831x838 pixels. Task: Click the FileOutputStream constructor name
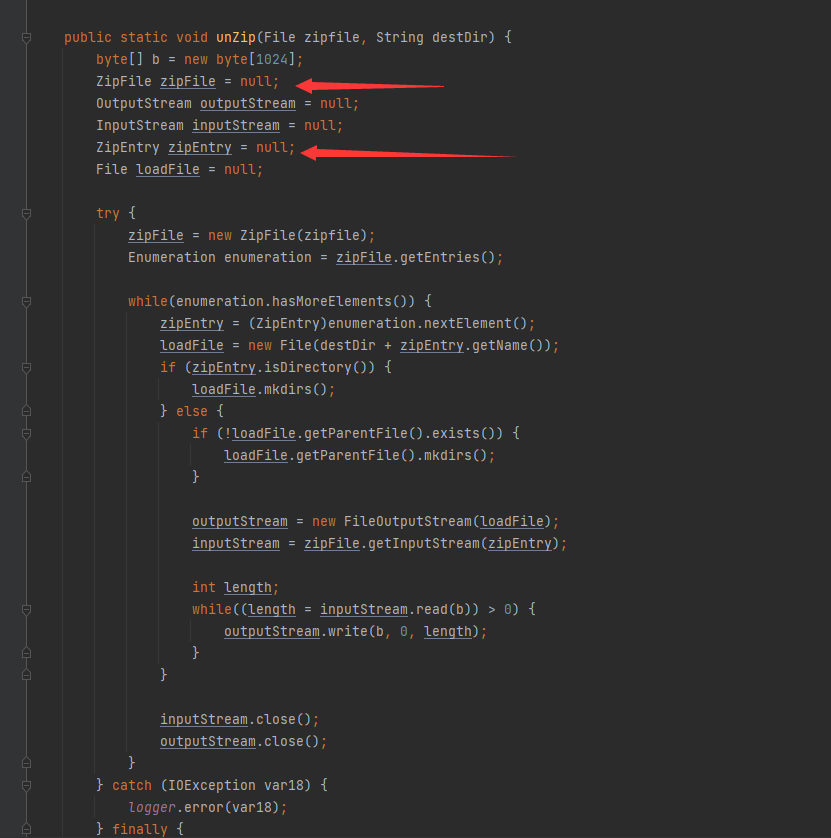coord(407,521)
